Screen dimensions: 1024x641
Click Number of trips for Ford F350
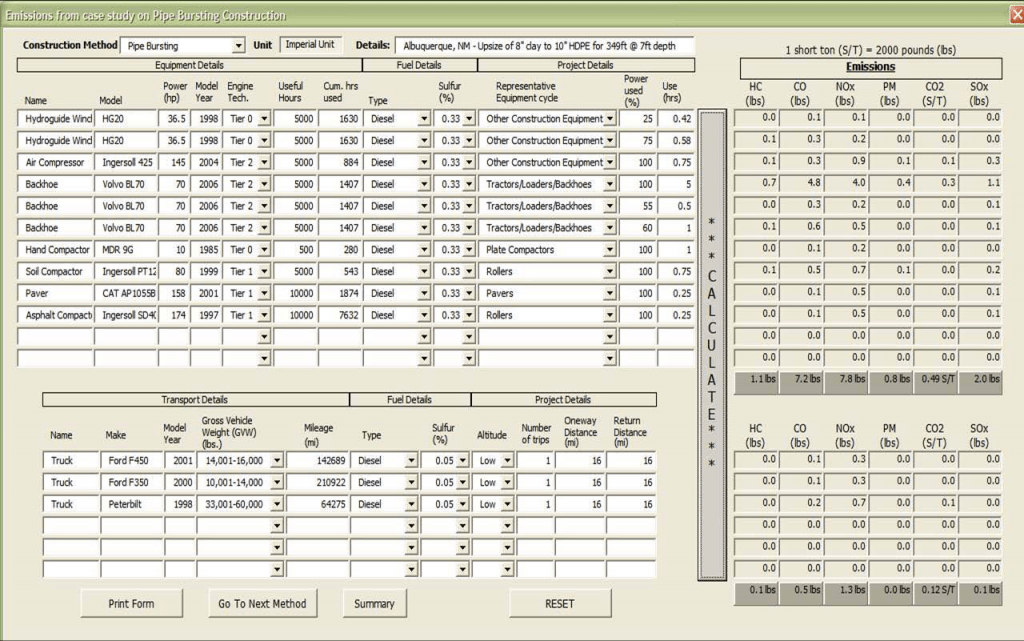pyautogui.click(x=536, y=482)
